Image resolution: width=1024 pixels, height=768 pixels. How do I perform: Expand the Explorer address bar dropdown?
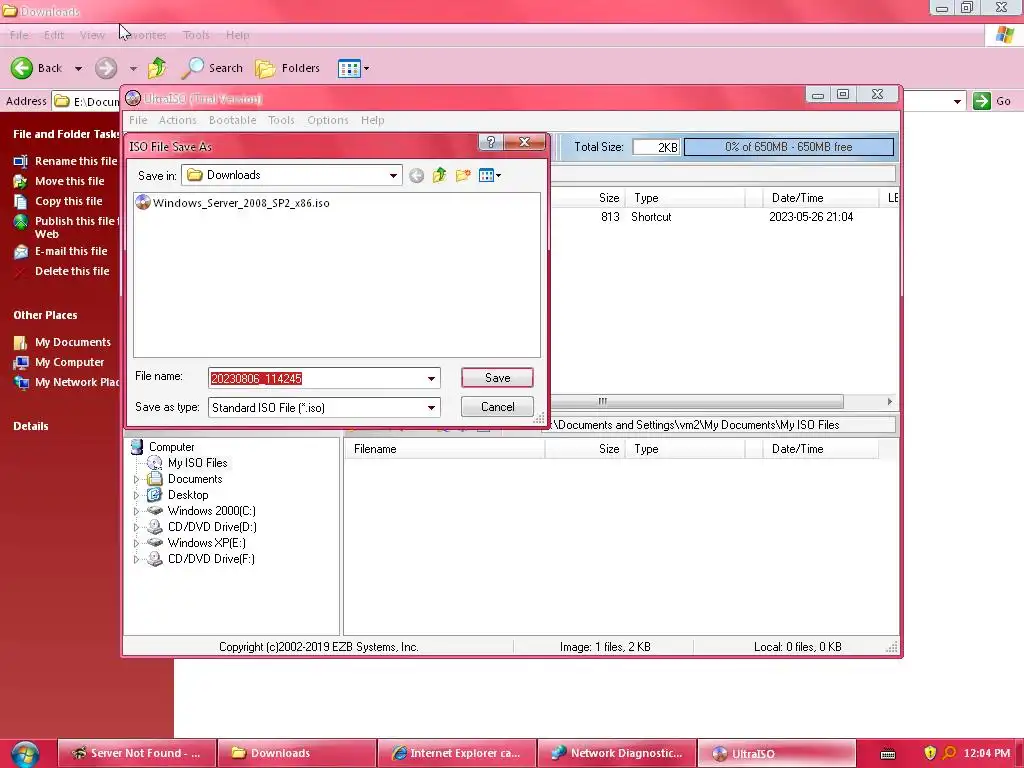pyautogui.click(x=957, y=101)
